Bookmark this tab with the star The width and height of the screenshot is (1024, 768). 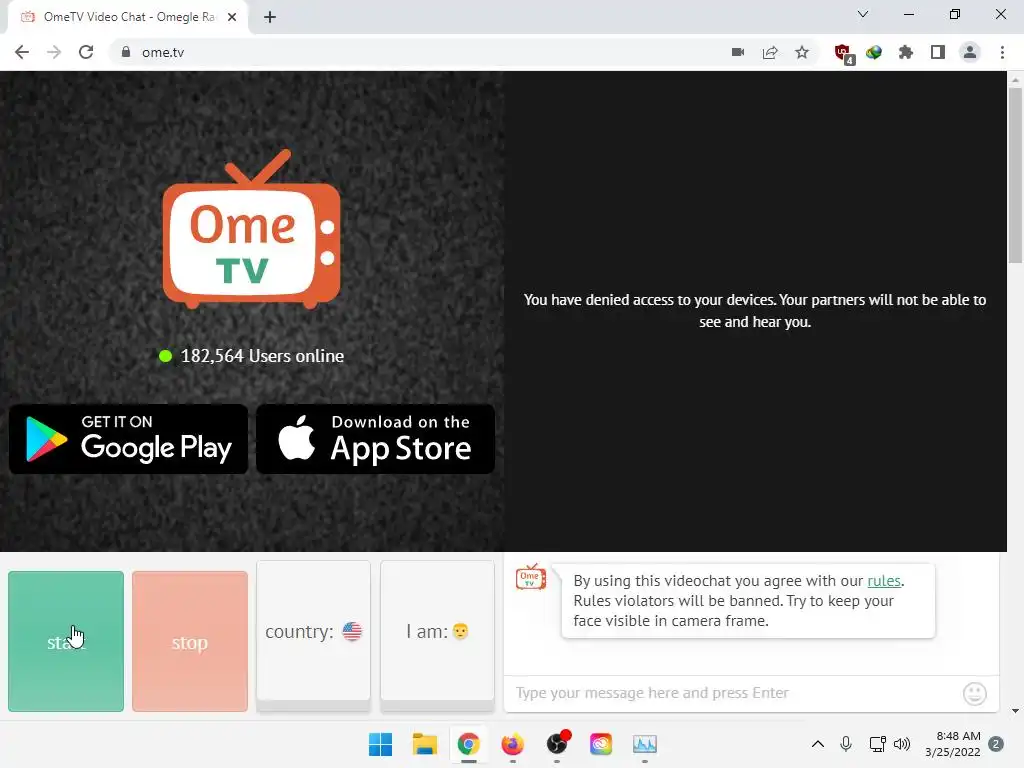pos(802,52)
